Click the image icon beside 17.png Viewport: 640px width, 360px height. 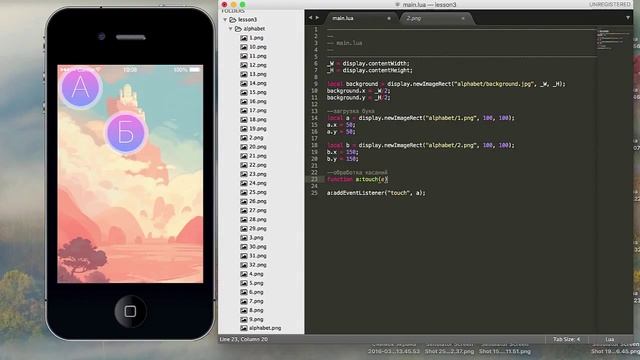point(244,110)
